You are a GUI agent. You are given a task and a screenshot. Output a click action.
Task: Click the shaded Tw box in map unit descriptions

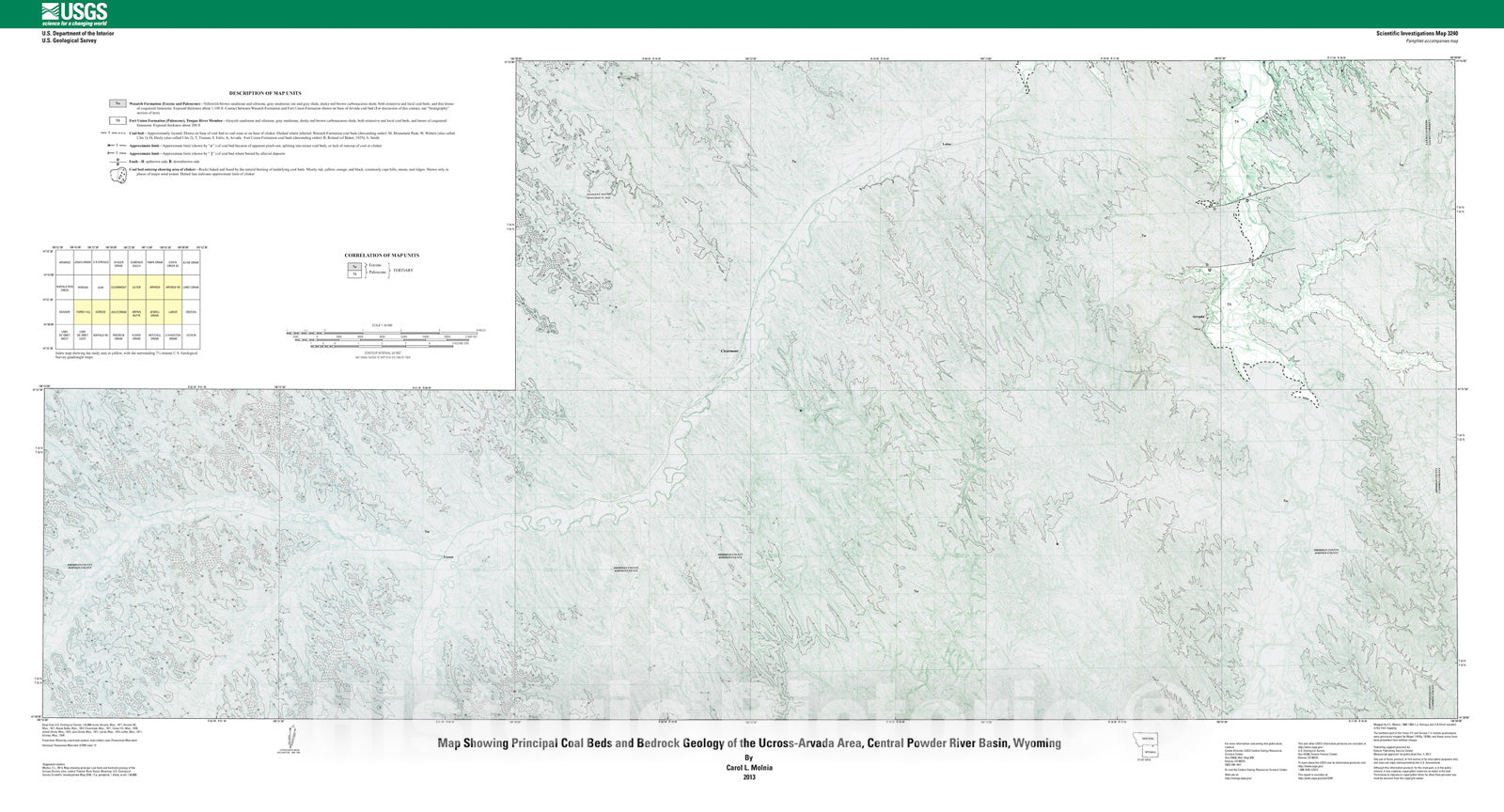coord(117,102)
